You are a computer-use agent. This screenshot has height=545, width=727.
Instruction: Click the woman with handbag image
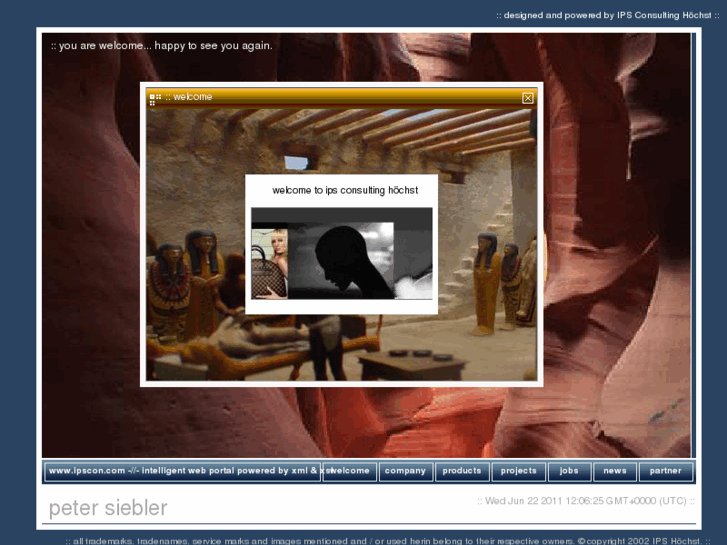269,264
